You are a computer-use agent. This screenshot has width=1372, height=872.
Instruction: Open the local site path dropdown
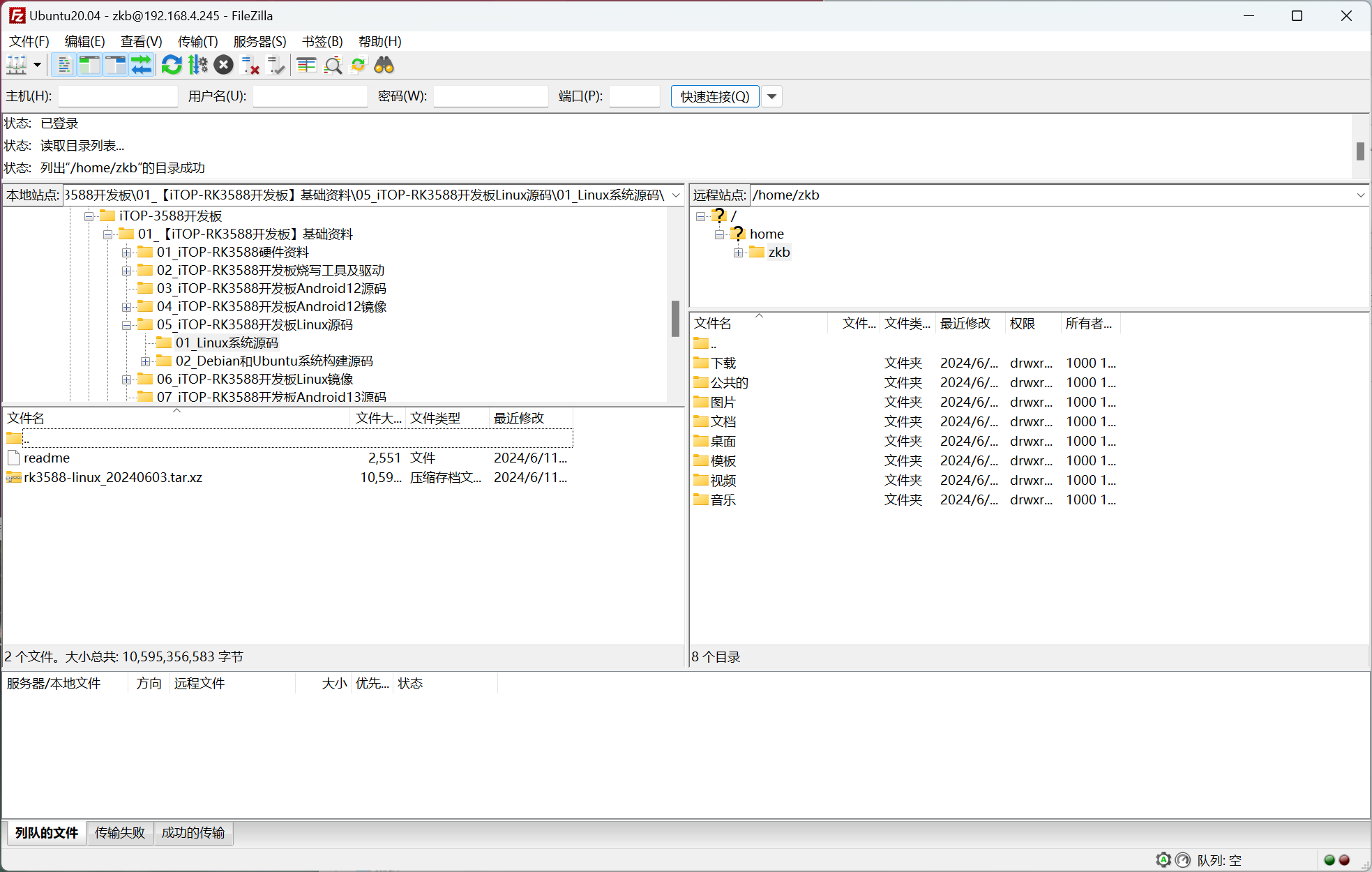(x=676, y=195)
